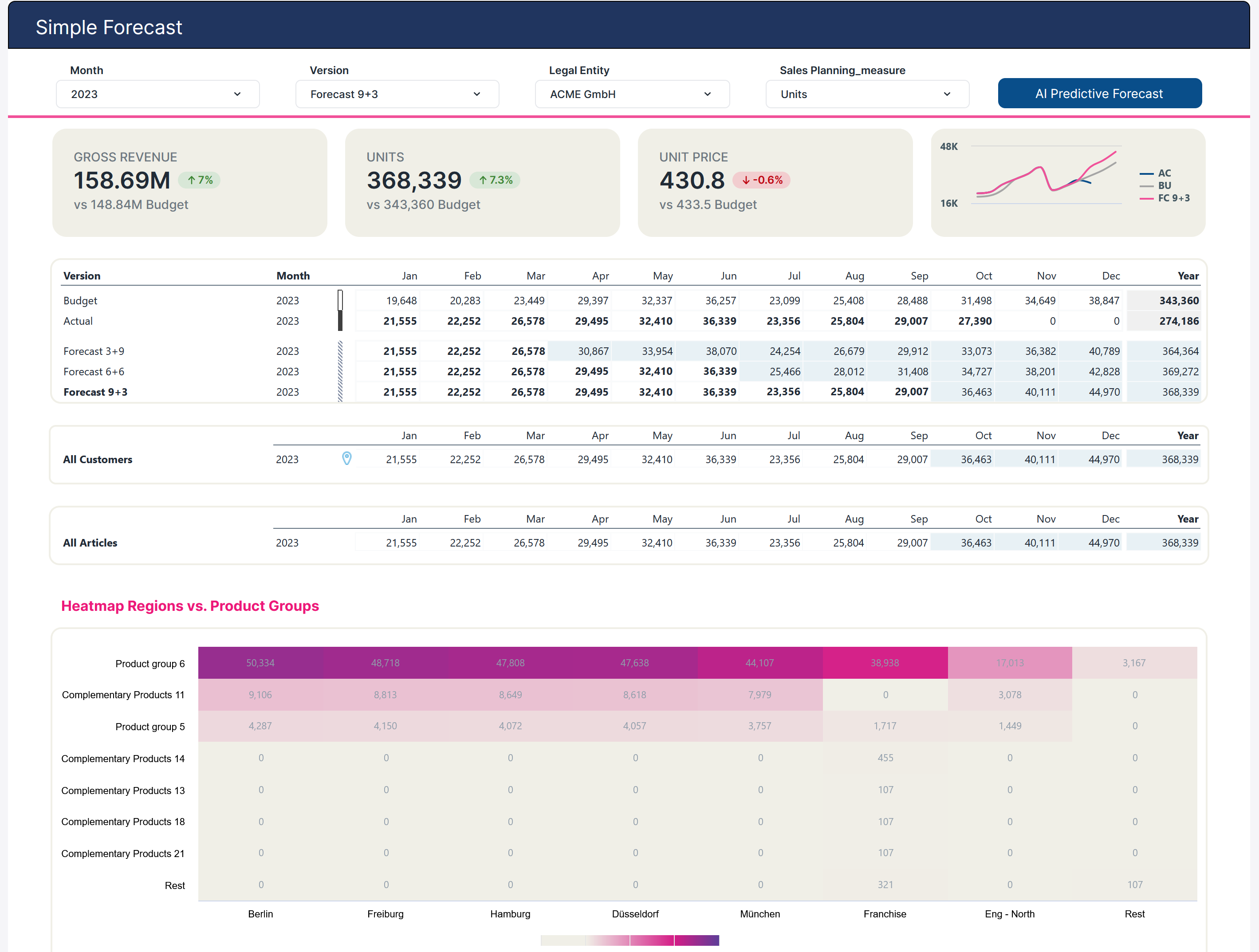
Task: Click Product group 6 Berlin heatmap cell 50,334
Action: [x=260, y=663]
